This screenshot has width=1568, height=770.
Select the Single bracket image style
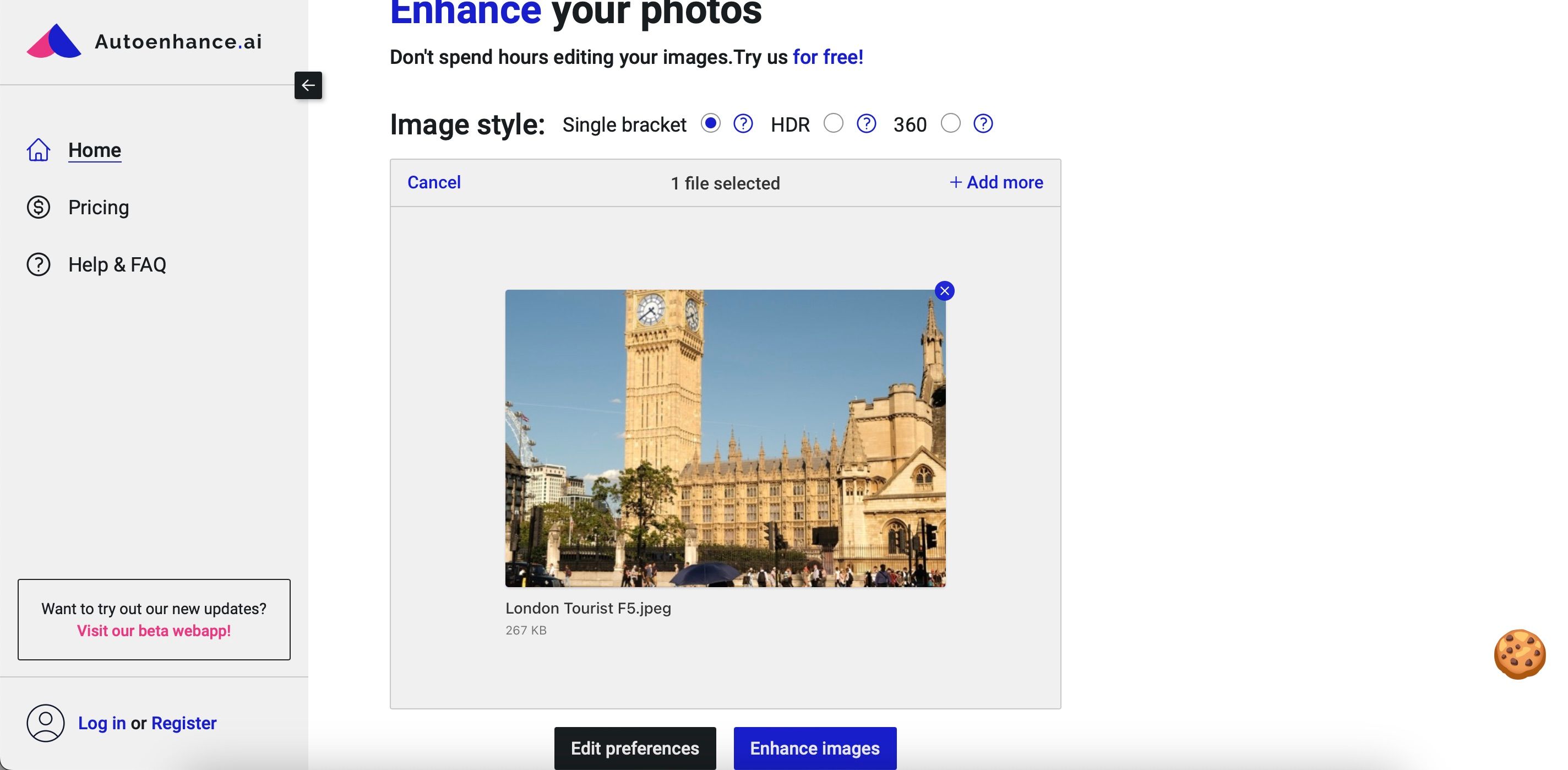(x=710, y=124)
